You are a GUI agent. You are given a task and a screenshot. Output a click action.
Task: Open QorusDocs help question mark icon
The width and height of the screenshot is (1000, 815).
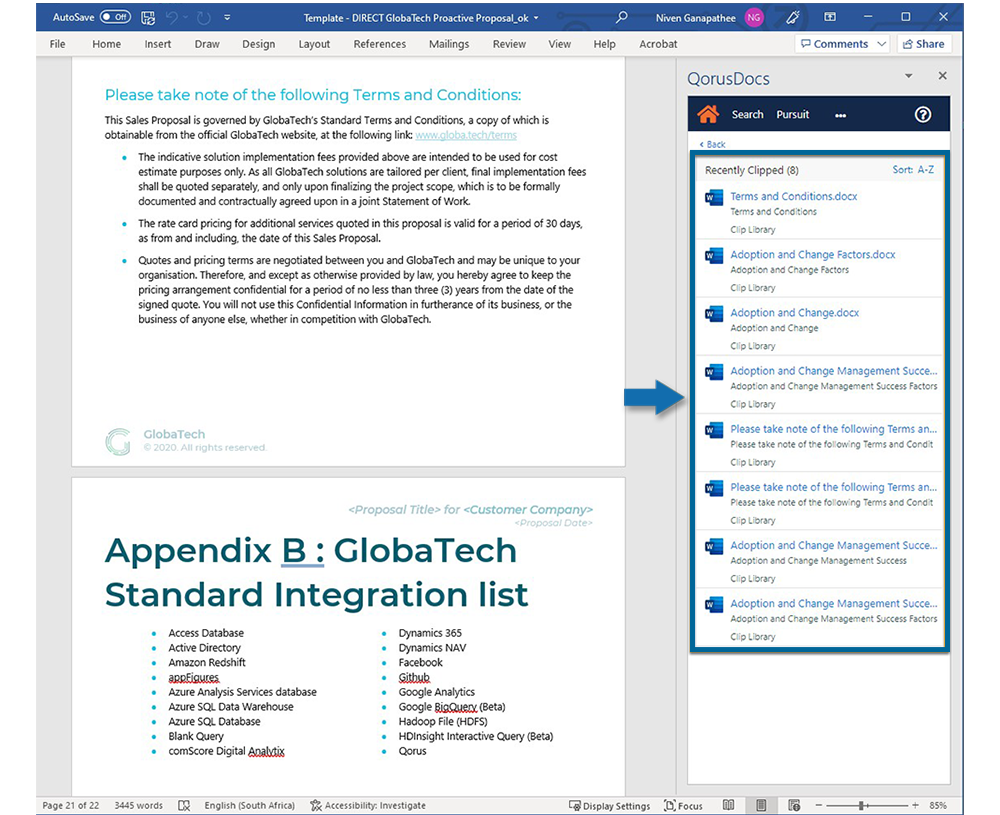pyautogui.click(x=923, y=115)
